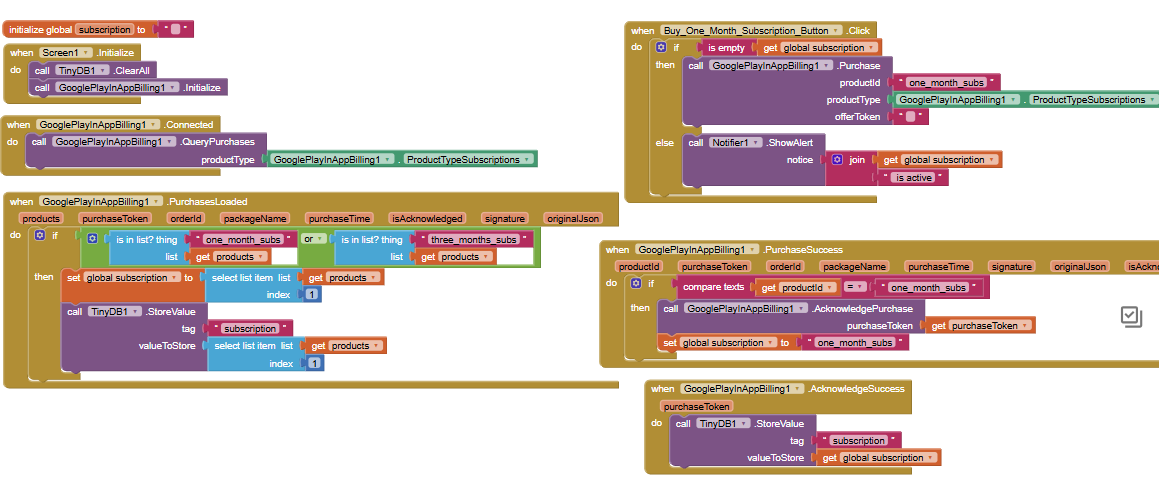Open mutator gear on the green or block

(x=92, y=239)
